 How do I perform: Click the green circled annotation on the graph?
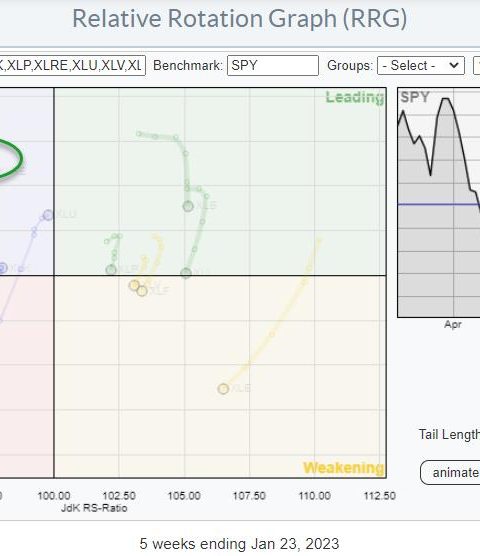(11, 159)
